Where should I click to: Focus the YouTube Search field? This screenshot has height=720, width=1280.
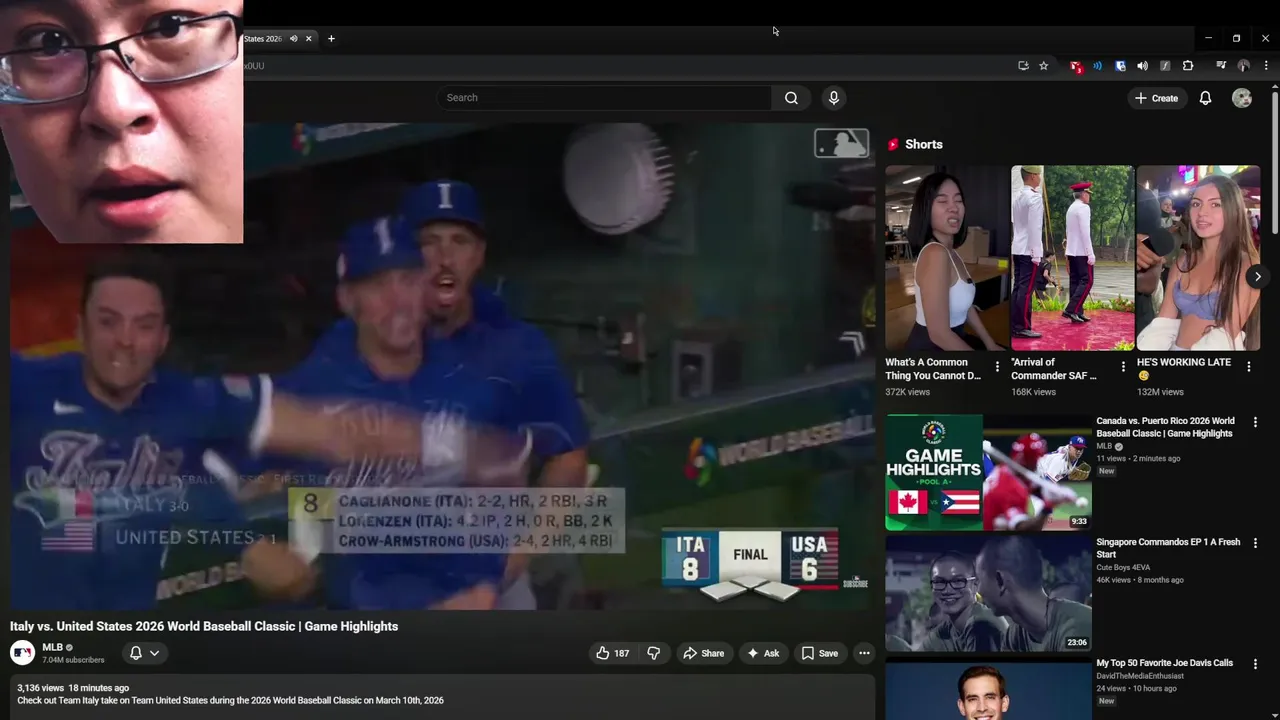pos(604,98)
